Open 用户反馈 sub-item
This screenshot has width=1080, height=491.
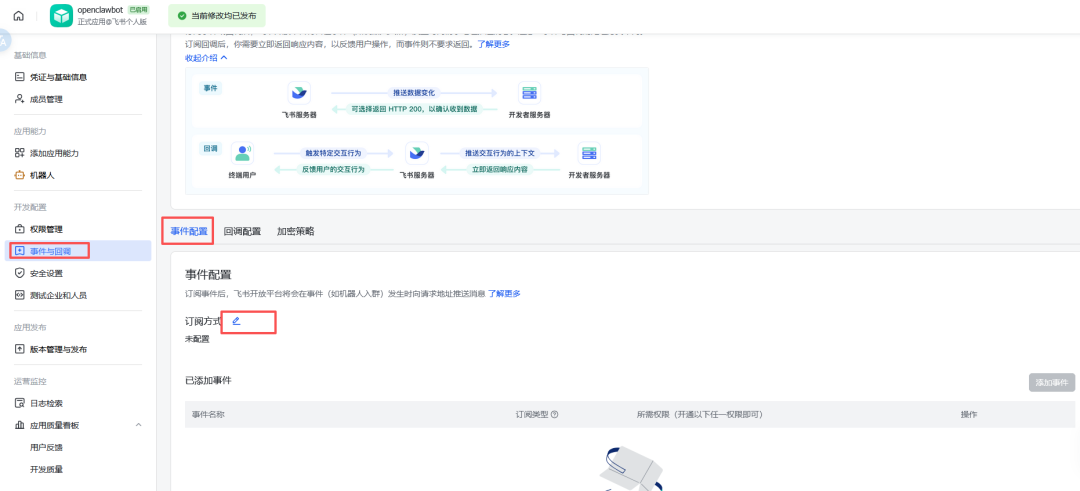click(46, 448)
